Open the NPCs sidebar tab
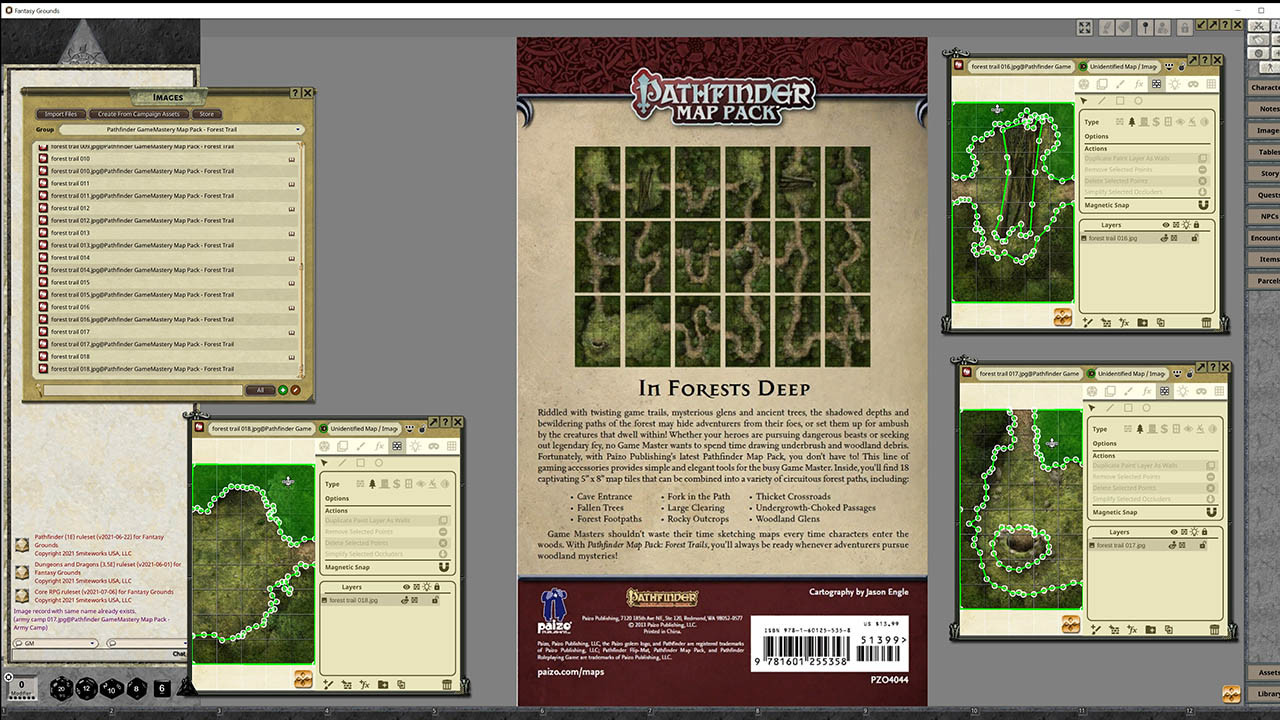This screenshot has width=1280, height=720. tap(1266, 216)
